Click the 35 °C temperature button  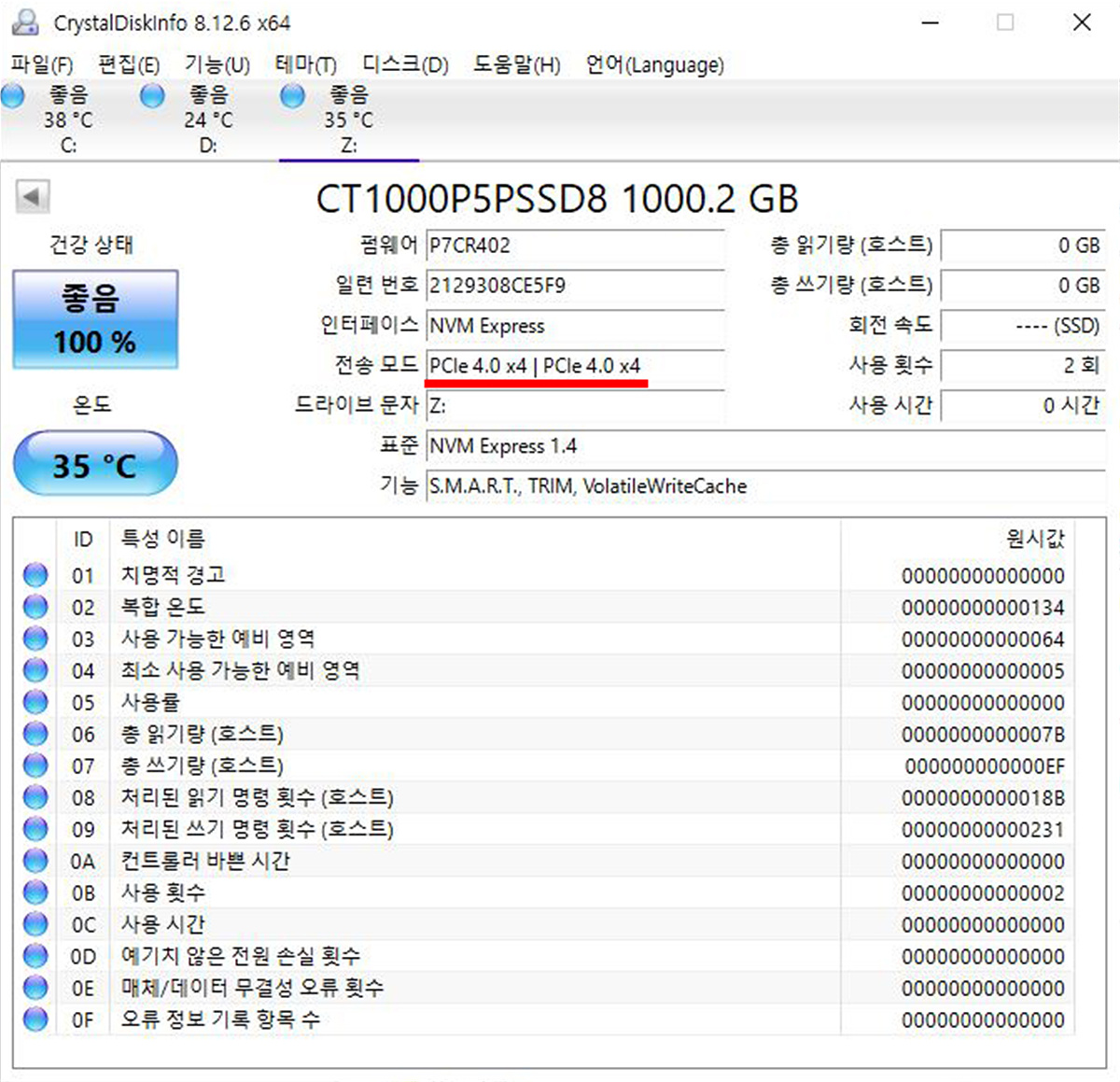coord(95,464)
